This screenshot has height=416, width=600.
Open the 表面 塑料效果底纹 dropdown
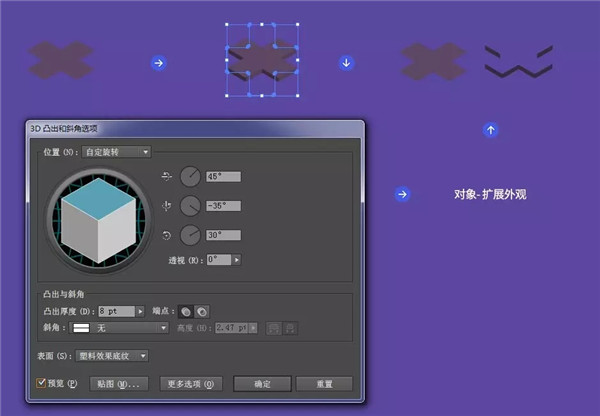[x=112, y=356]
